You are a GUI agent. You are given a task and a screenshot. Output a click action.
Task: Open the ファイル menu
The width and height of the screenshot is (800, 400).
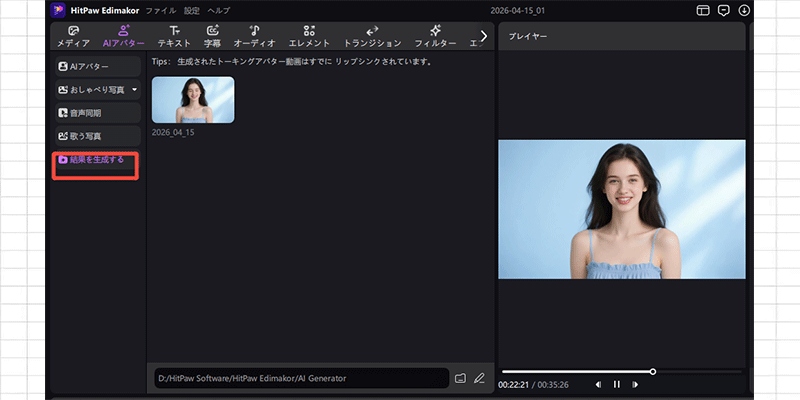(161, 10)
